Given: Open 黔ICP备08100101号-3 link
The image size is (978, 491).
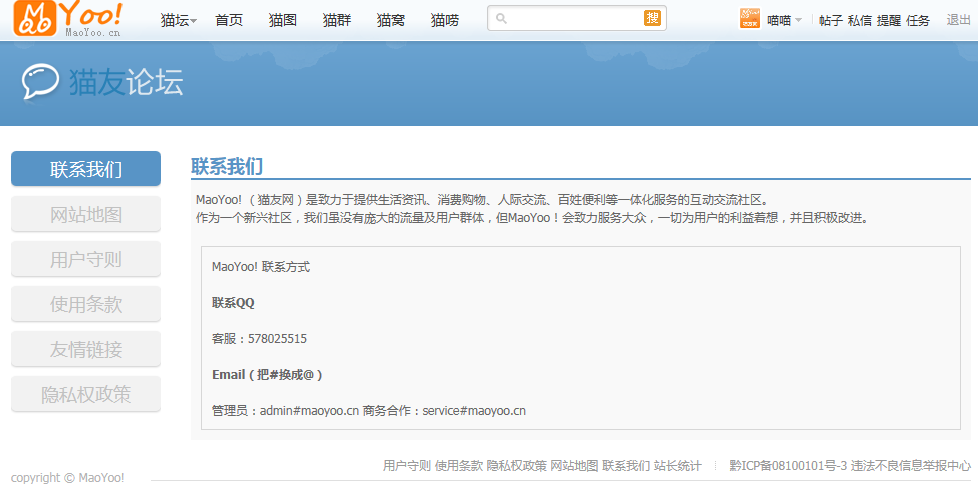Looking at the screenshot, I should tap(788, 465).
